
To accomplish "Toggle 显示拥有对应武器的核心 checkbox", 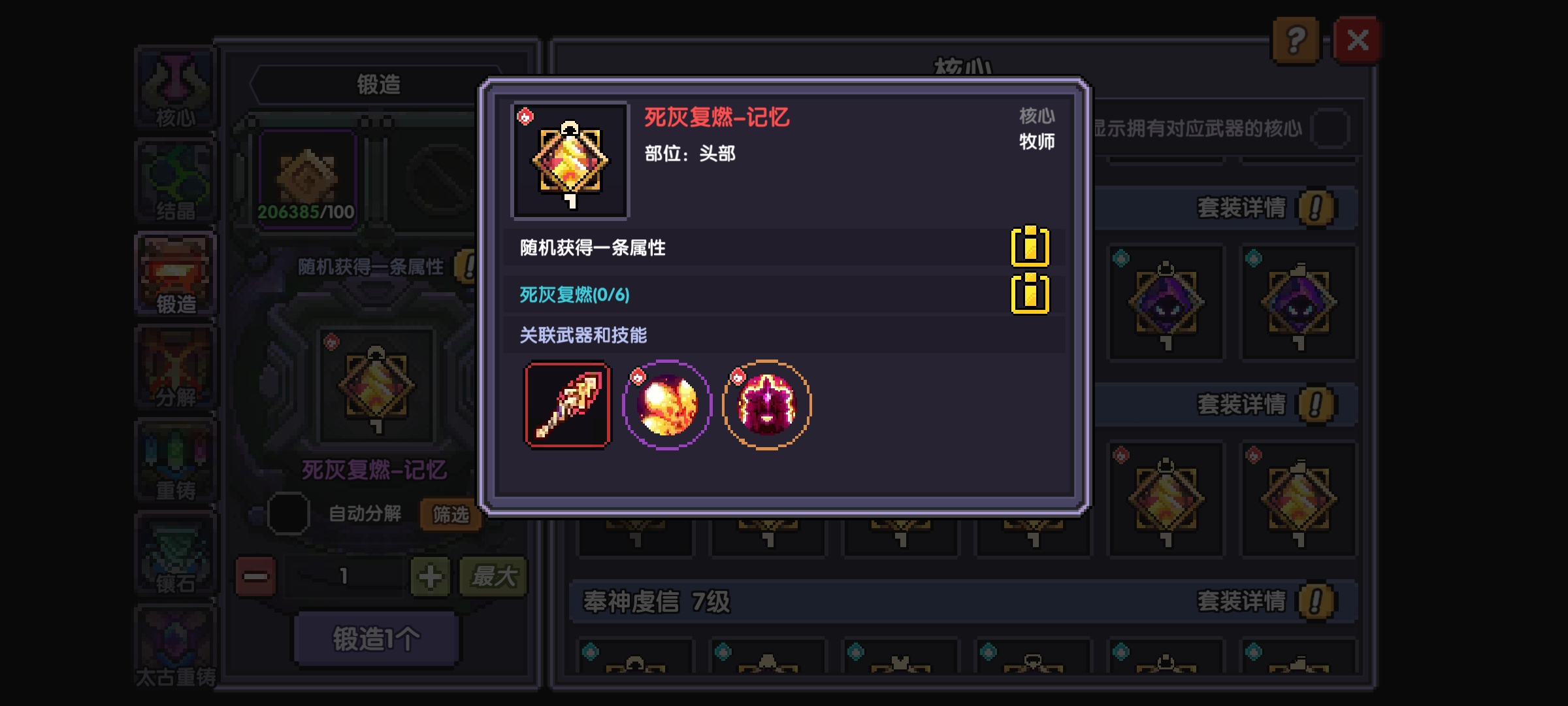I will point(1331,128).
